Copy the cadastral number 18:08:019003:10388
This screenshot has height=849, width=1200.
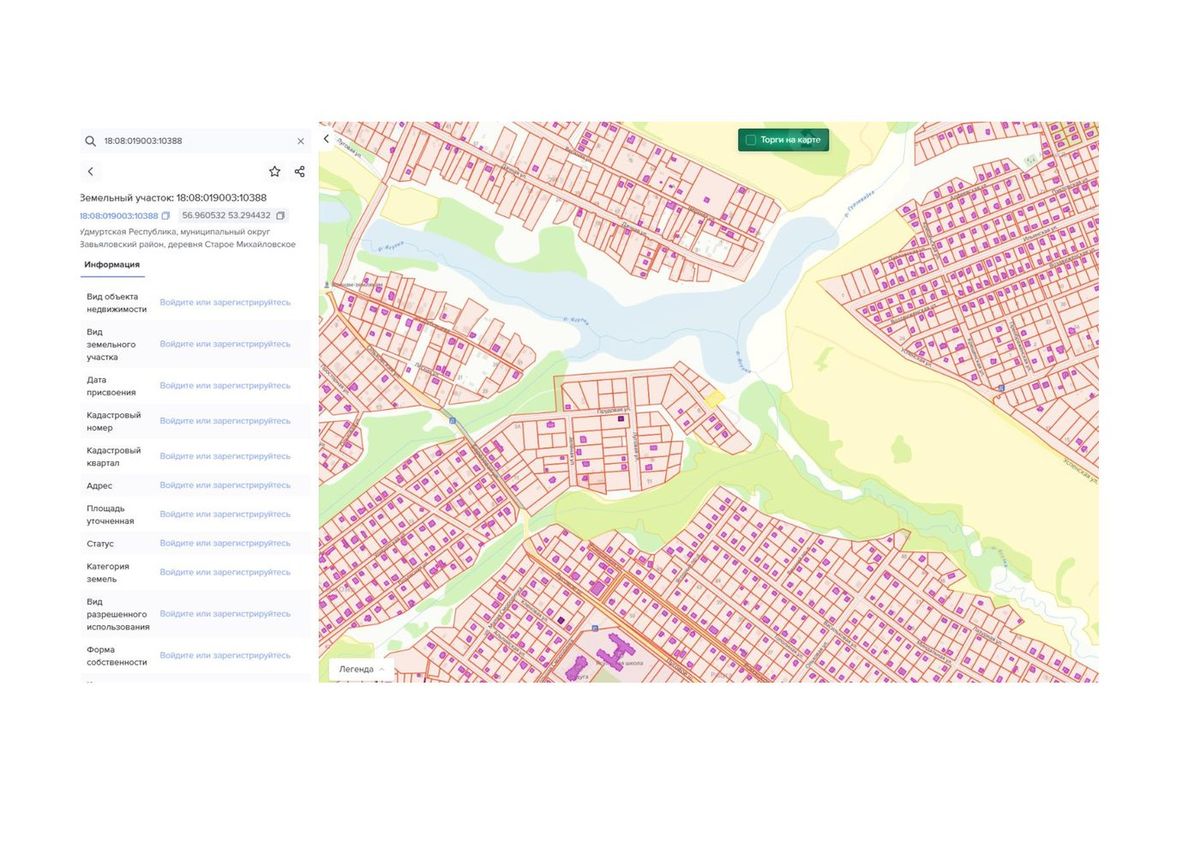point(166,216)
